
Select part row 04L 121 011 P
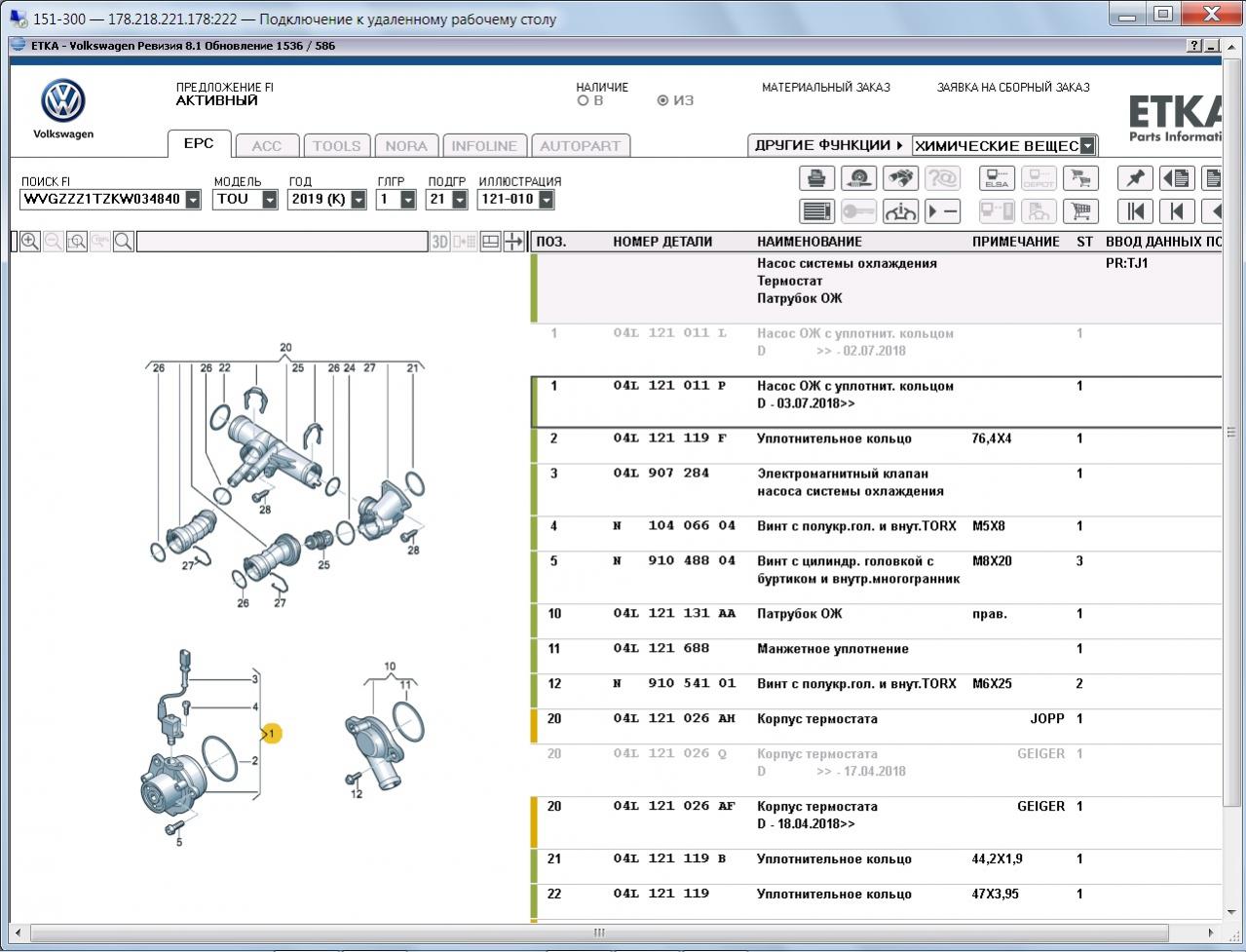pos(877,402)
